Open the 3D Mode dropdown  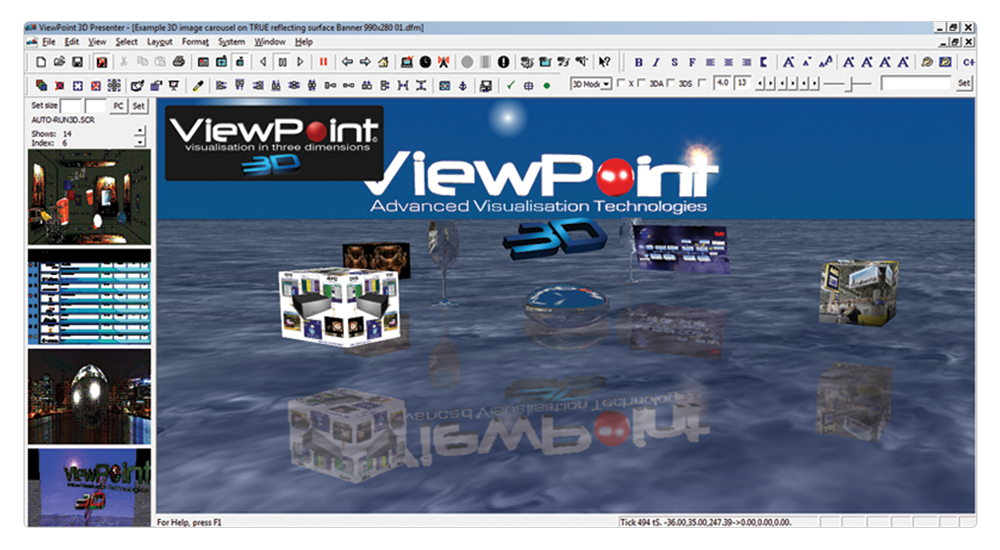(x=591, y=84)
